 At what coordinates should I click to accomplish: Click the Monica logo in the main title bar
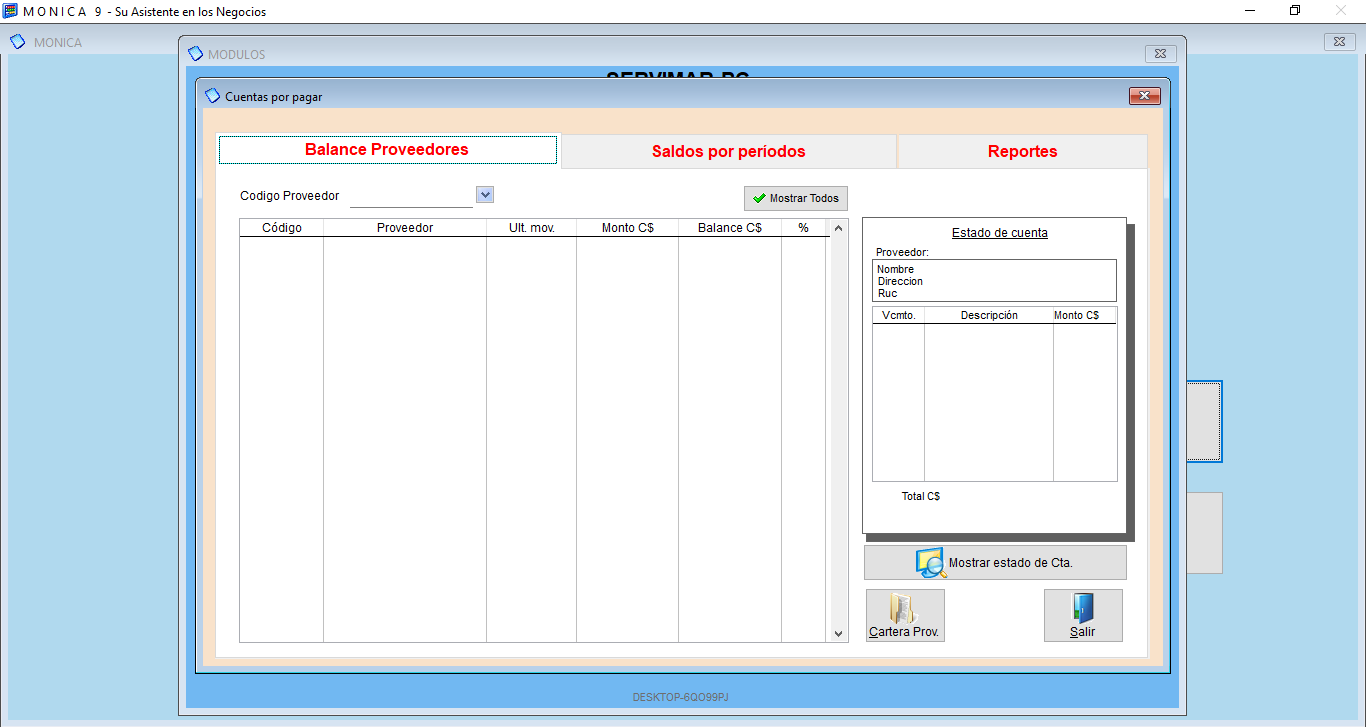pos(11,11)
